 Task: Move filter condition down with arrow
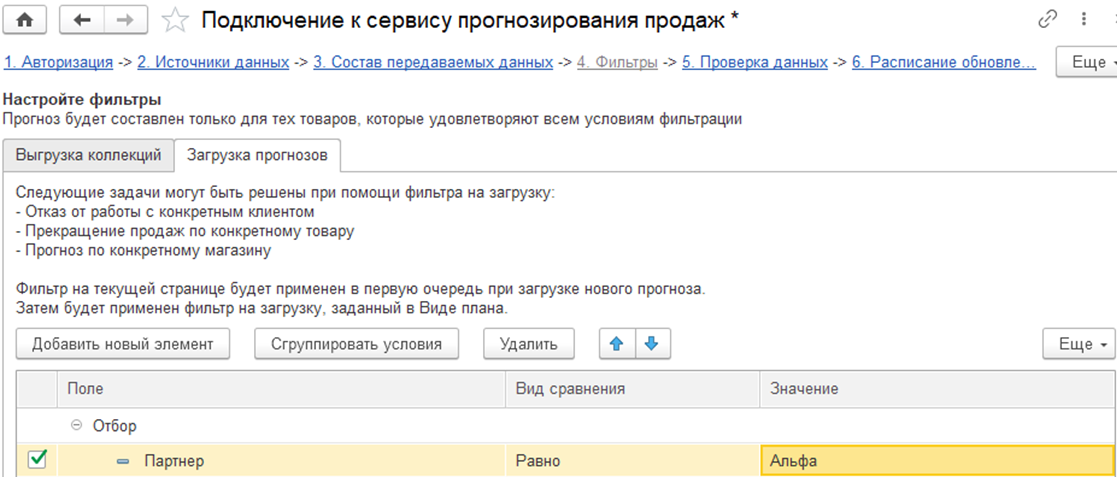pyautogui.click(x=652, y=344)
